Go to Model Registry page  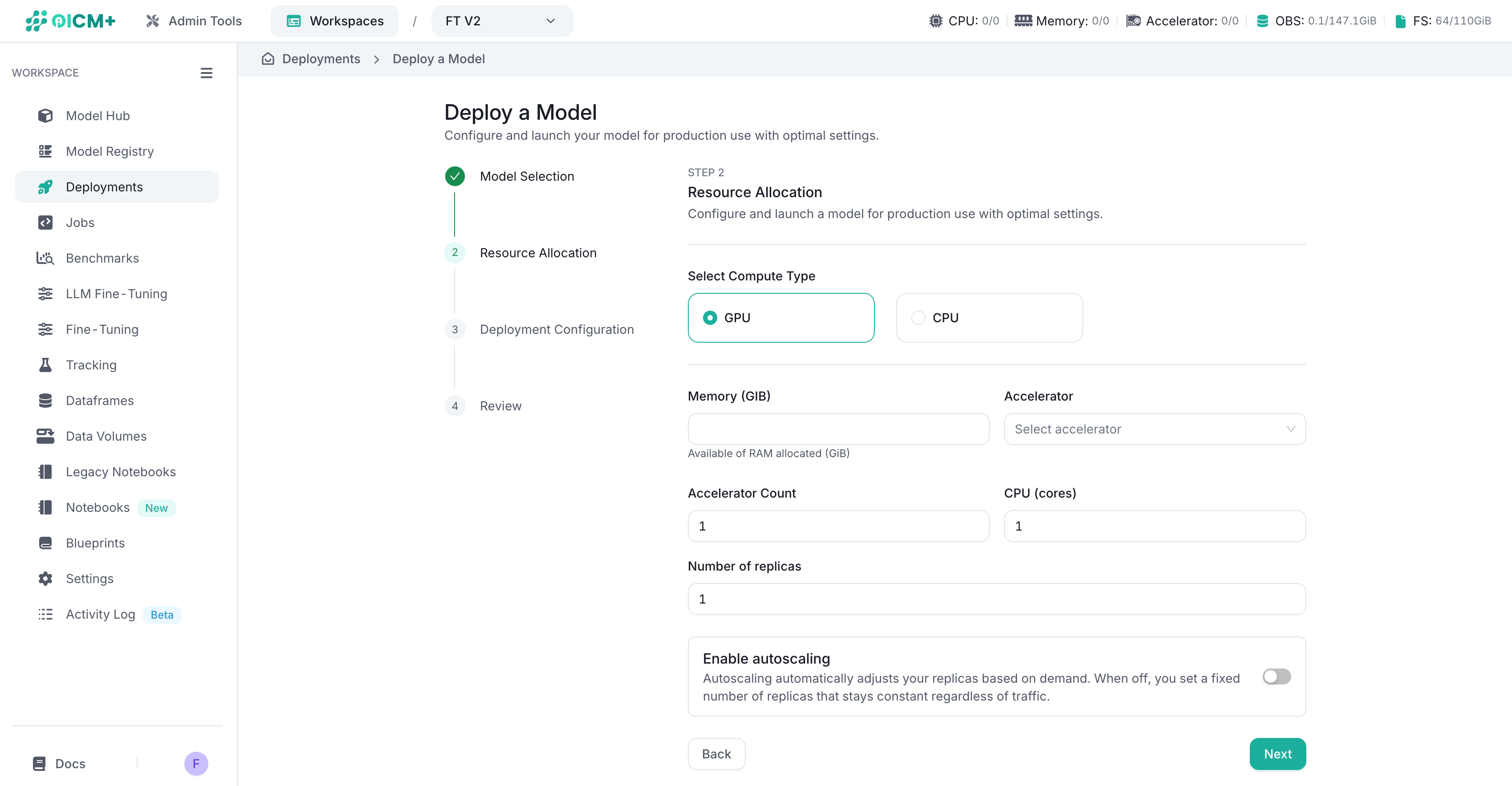pyautogui.click(x=117, y=151)
